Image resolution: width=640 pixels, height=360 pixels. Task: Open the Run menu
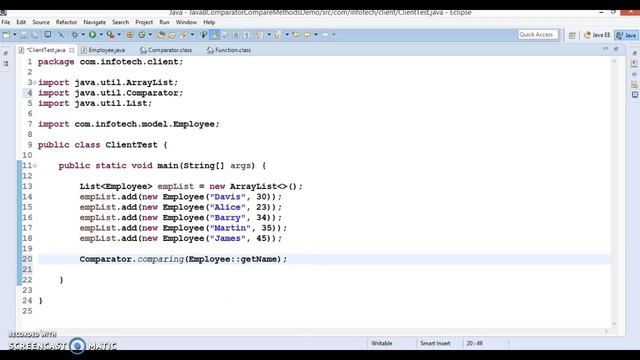164,22
